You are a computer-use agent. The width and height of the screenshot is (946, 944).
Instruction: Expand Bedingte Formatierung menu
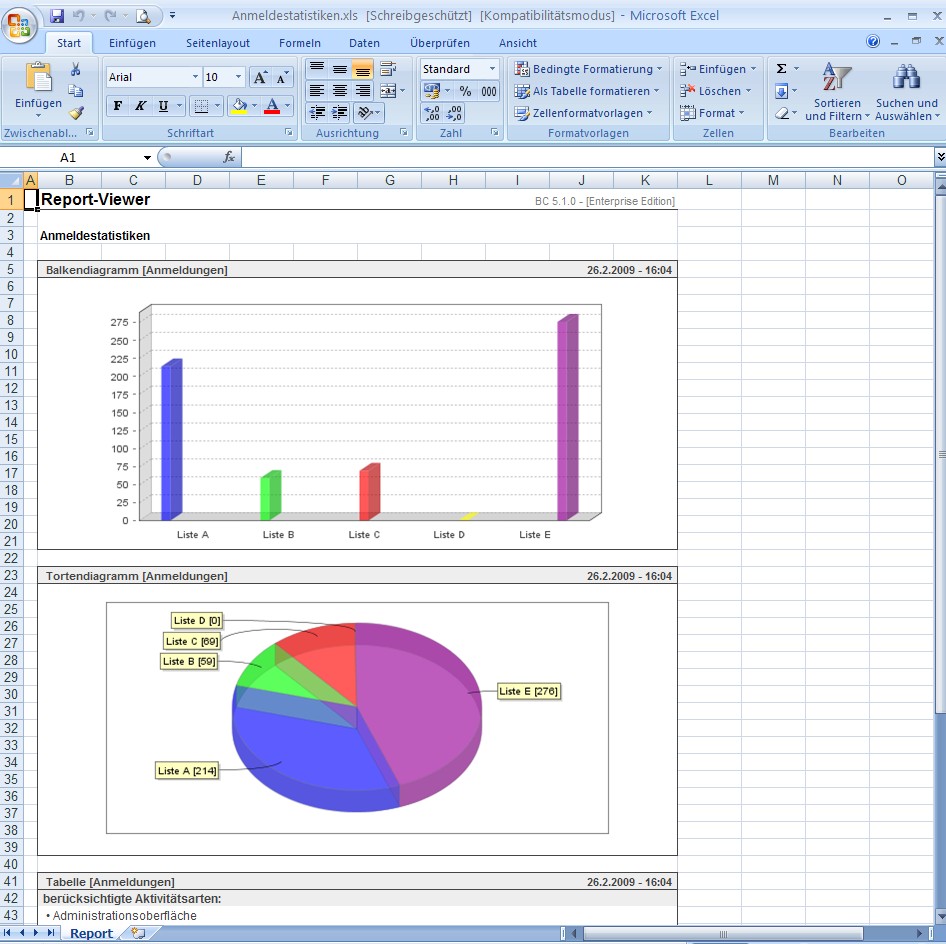(x=588, y=69)
